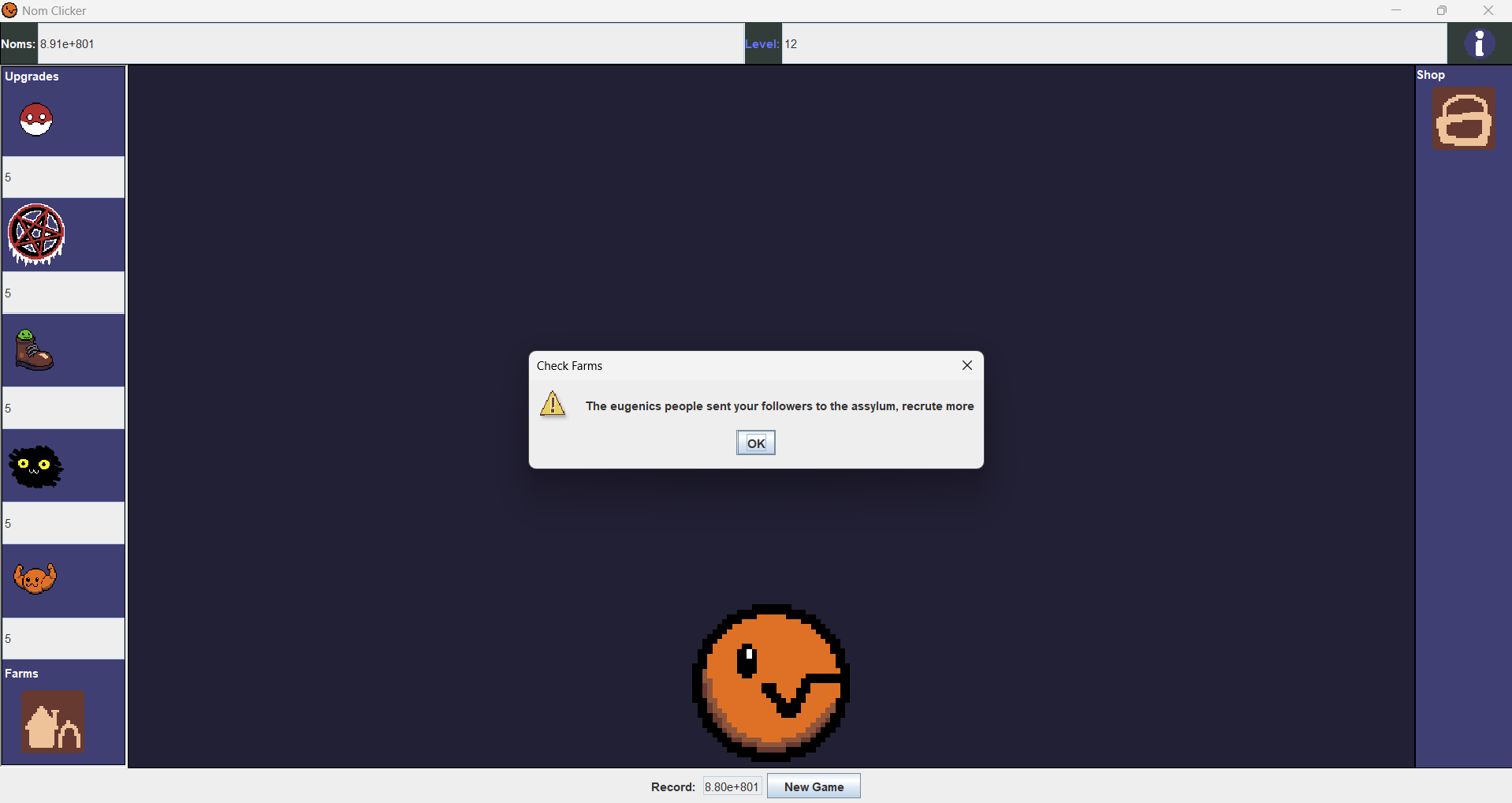Open the Shop backpack icon
This screenshot has height=803, width=1512.
point(1464,119)
